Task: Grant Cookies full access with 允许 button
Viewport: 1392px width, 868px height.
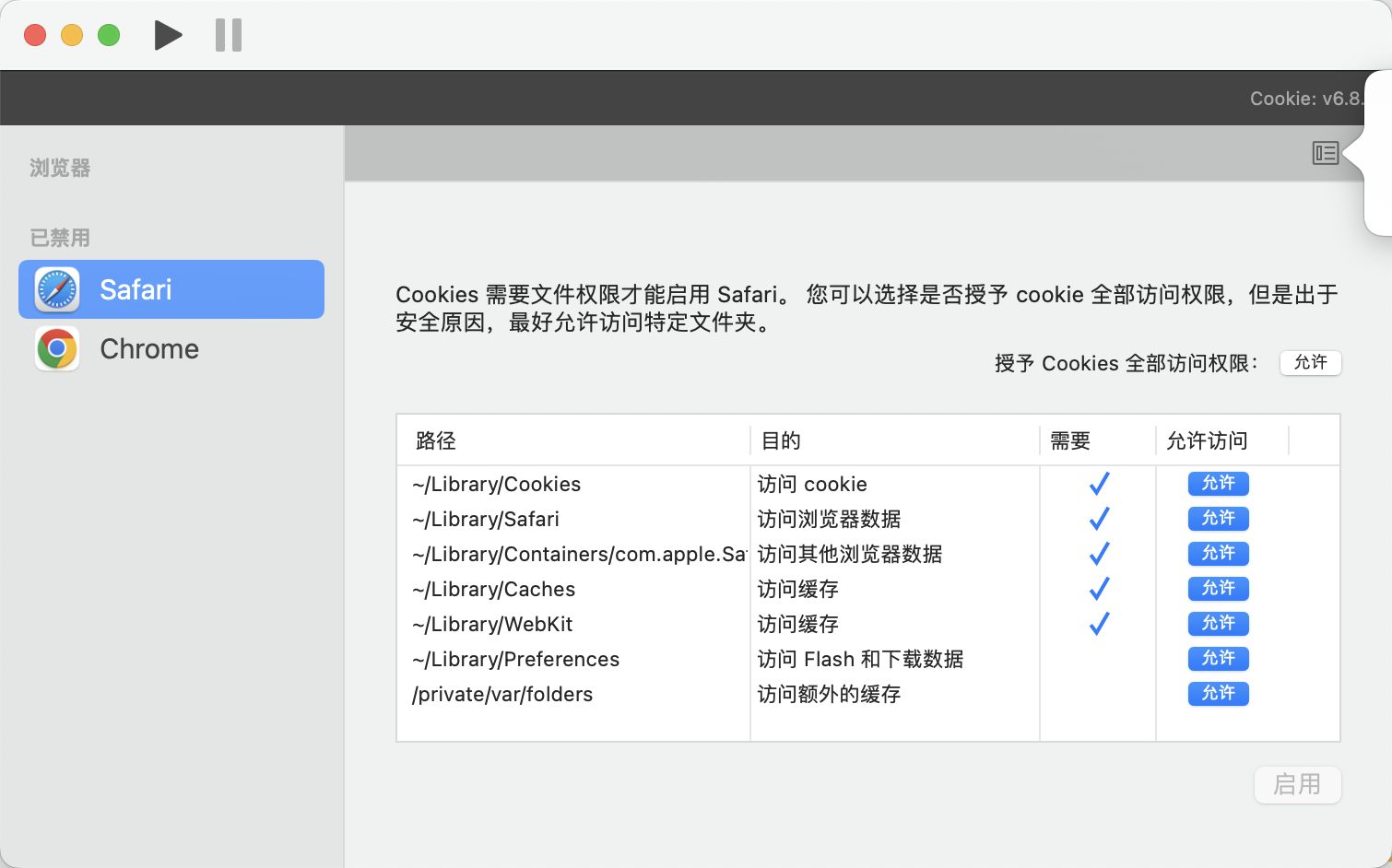Action: (1310, 363)
